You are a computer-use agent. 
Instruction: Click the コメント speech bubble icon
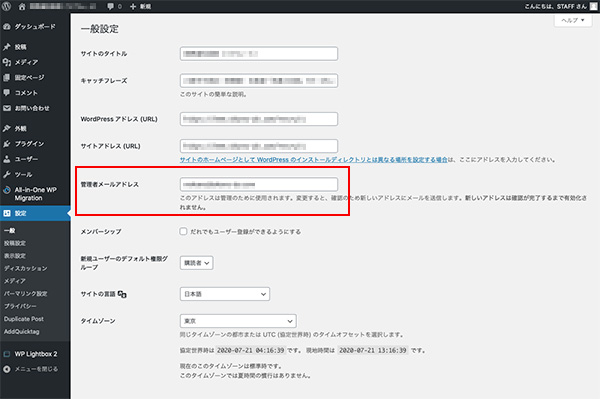(x=7, y=93)
